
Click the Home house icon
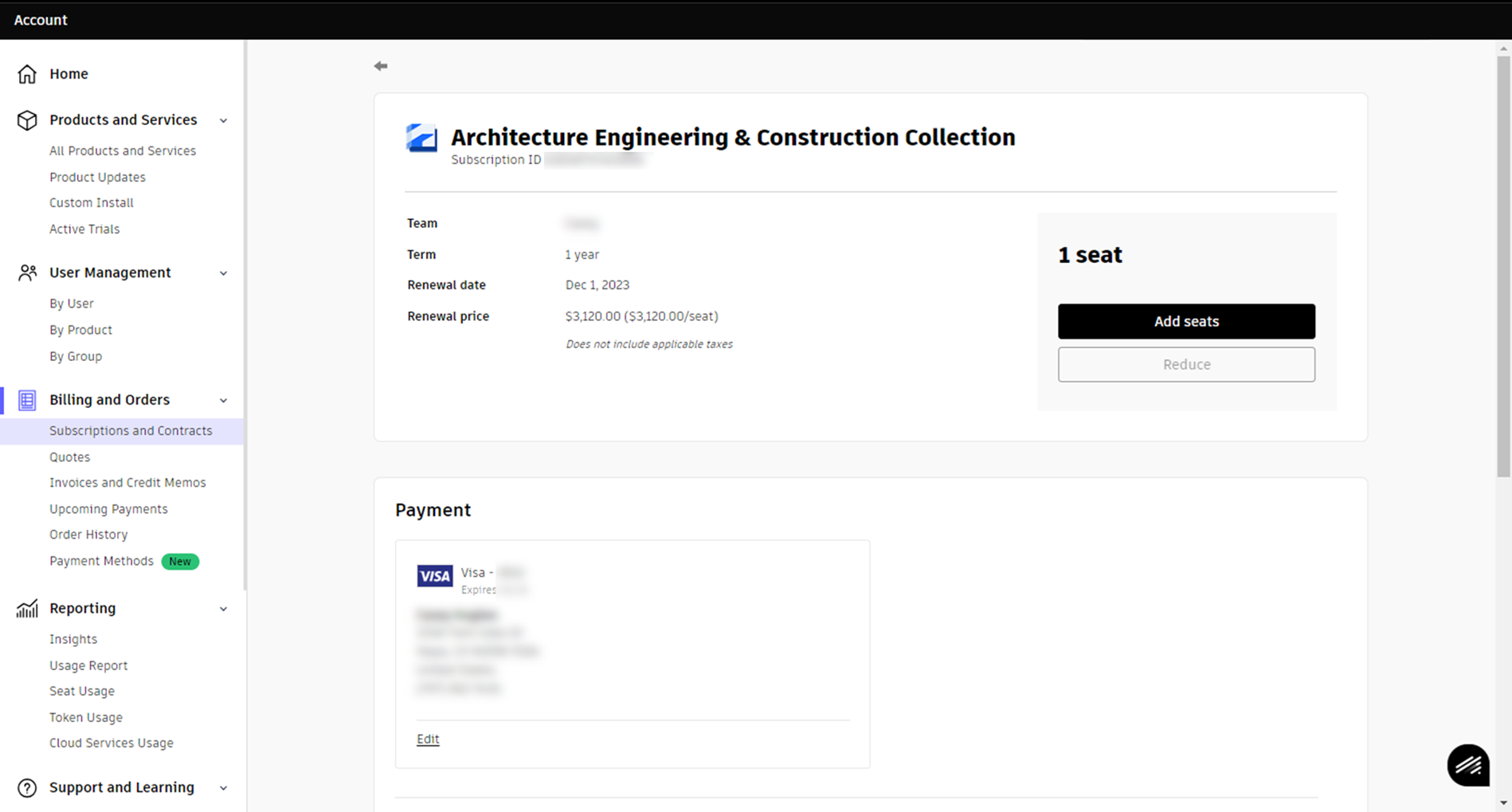tap(27, 74)
